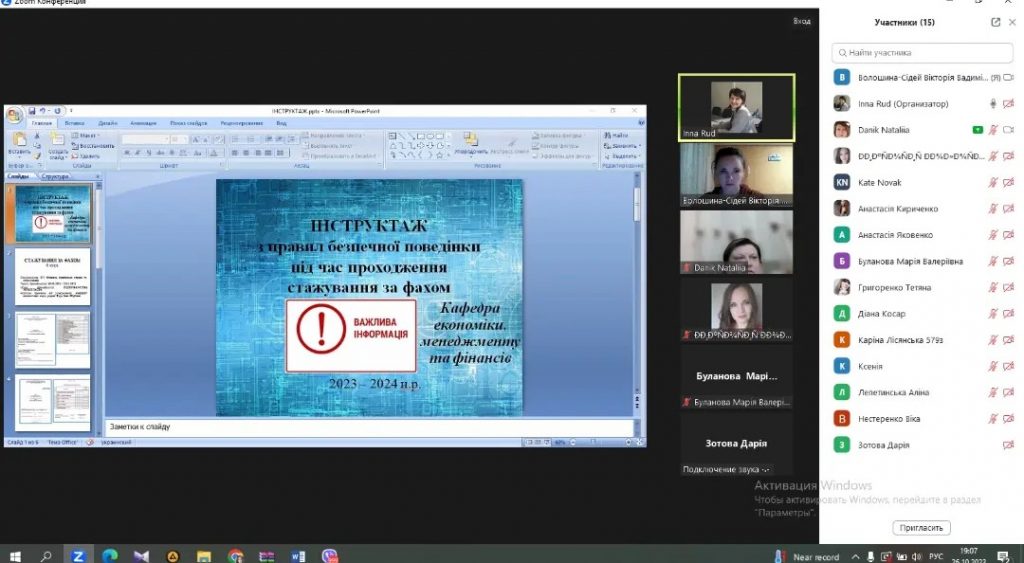1024x563 pixels.
Task: Switch to the Вставка ribbon tab
Action: point(75,123)
